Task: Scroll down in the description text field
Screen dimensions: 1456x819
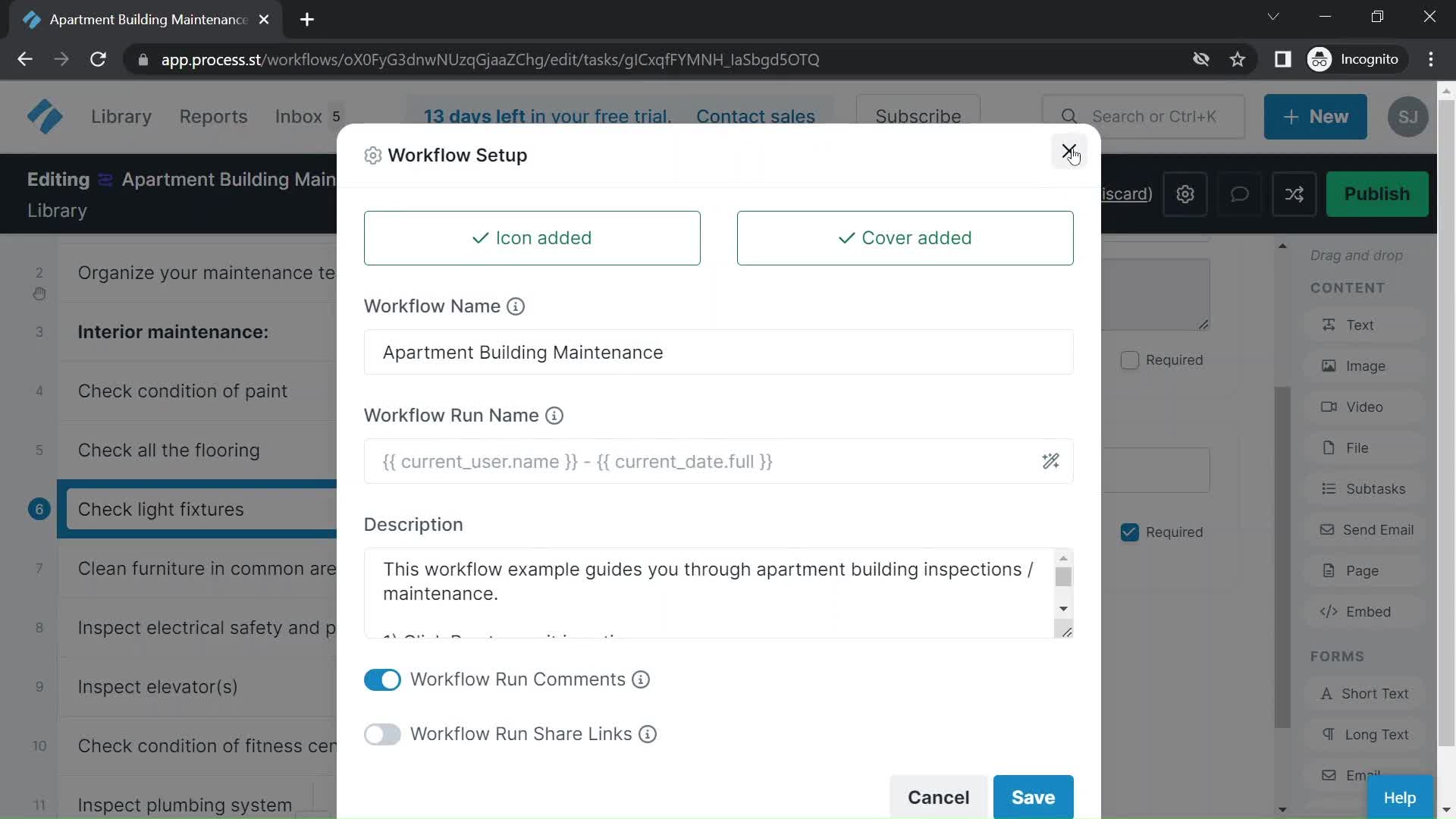Action: point(1063,609)
